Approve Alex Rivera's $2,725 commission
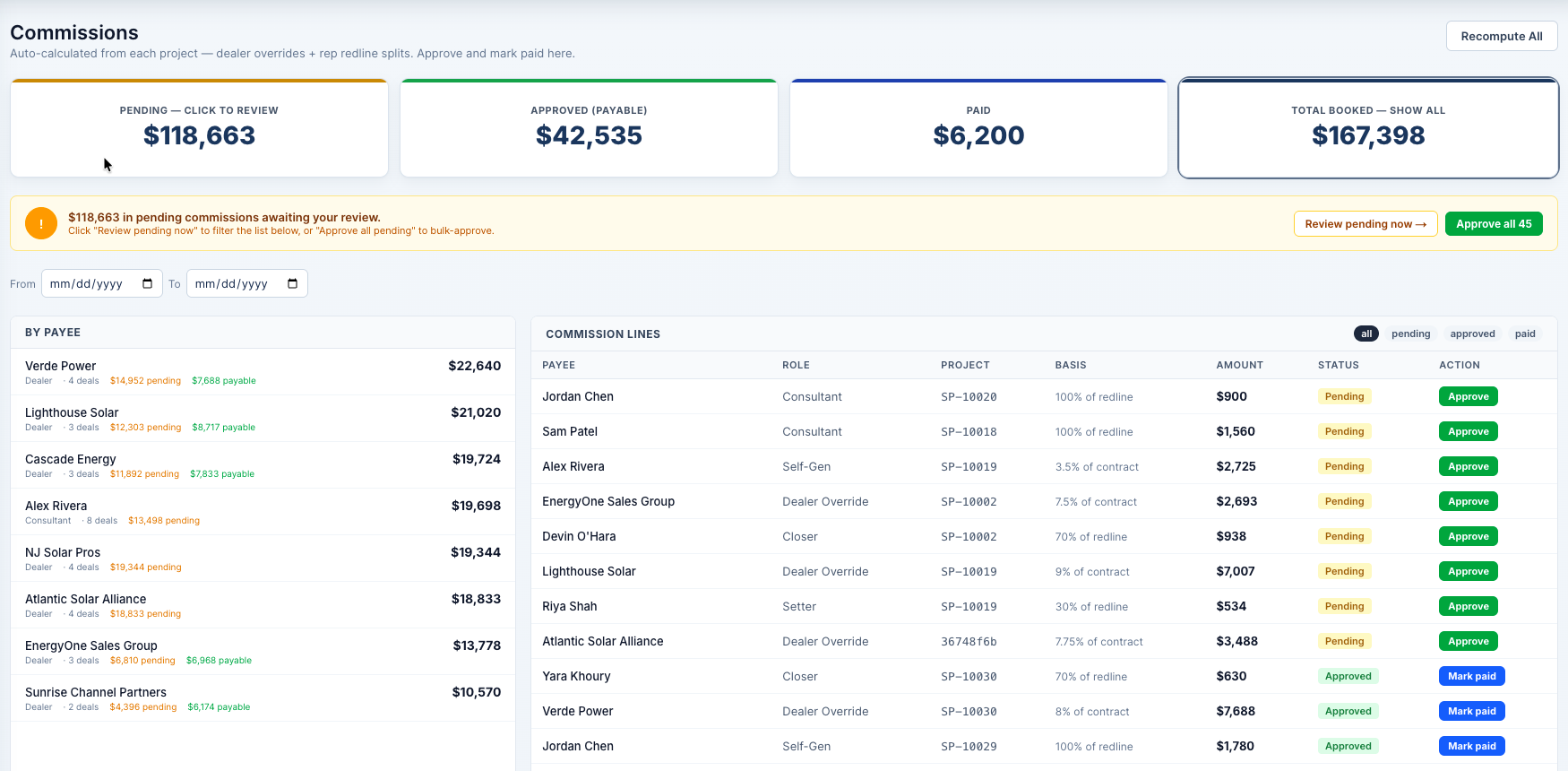 (1469, 466)
